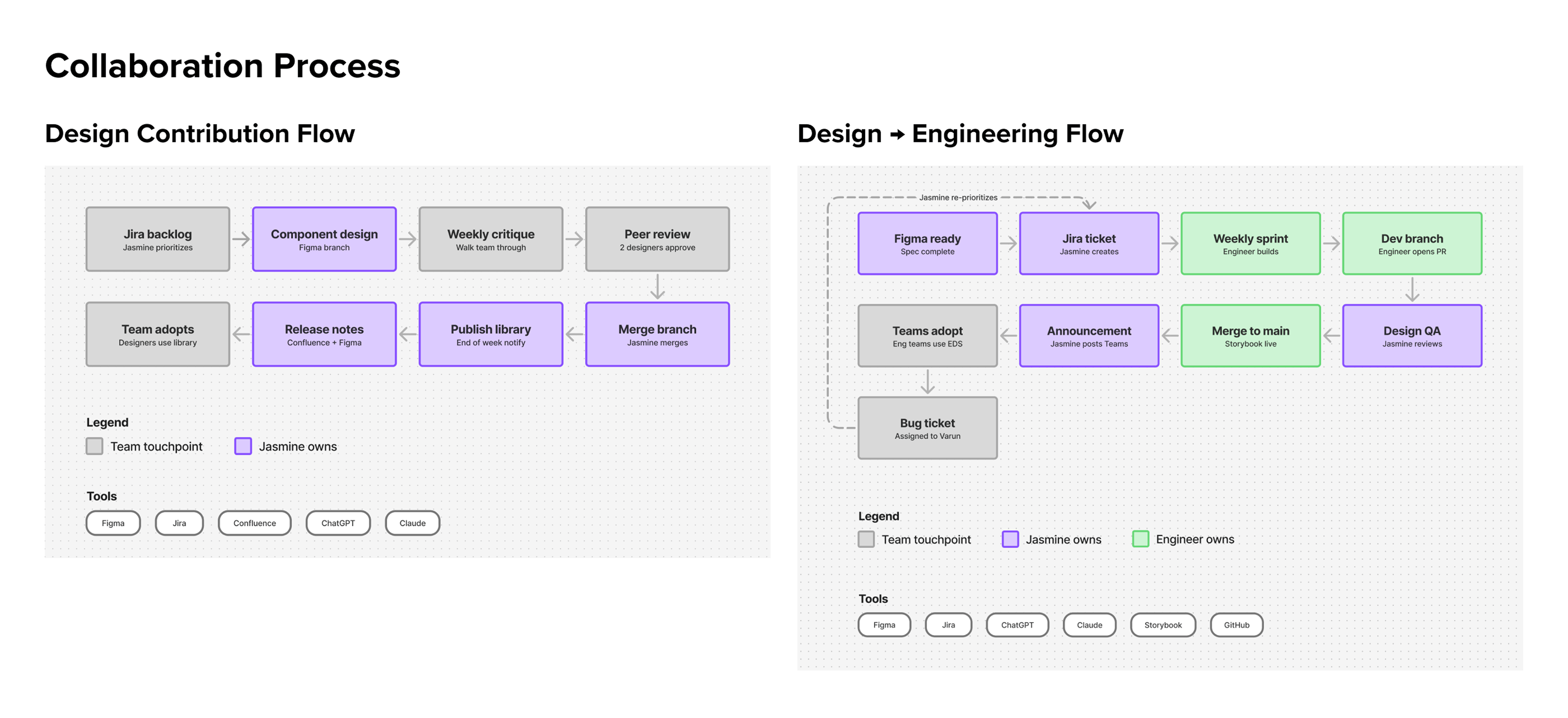Select the Design Contribution Flow heading
This screenshot has height=718, width=1568.
click(200, 133)
